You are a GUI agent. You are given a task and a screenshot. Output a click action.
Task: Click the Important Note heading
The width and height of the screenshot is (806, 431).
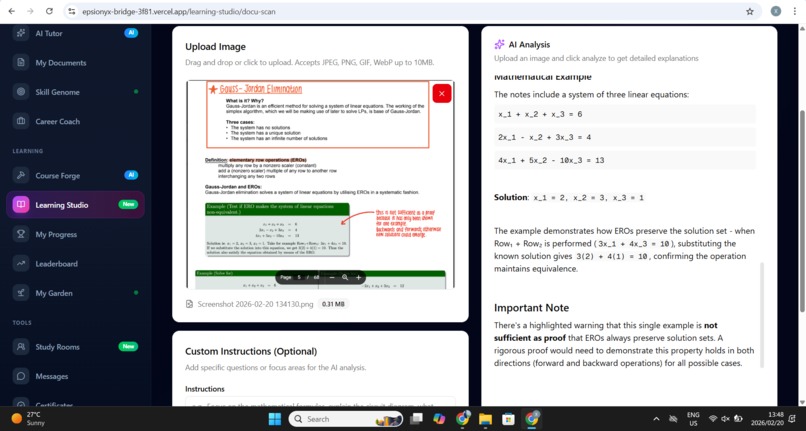pos(532,308)
